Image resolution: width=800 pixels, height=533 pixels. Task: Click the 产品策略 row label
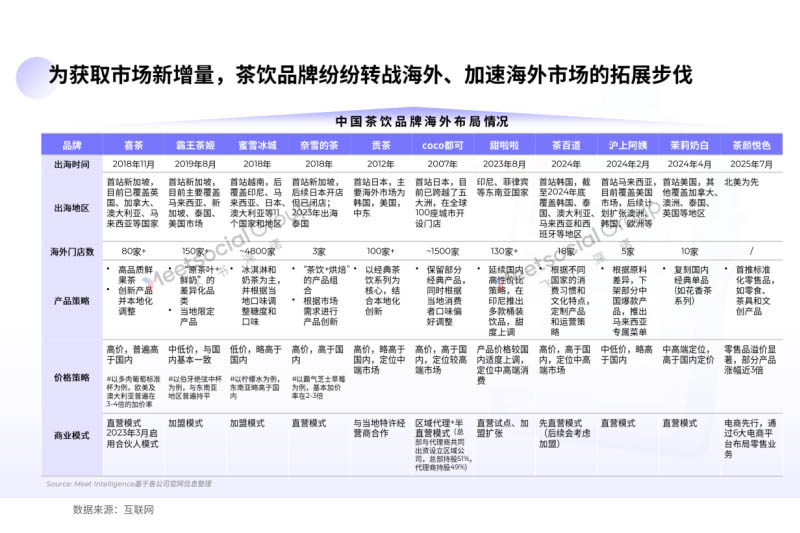(x=71, y=298)
